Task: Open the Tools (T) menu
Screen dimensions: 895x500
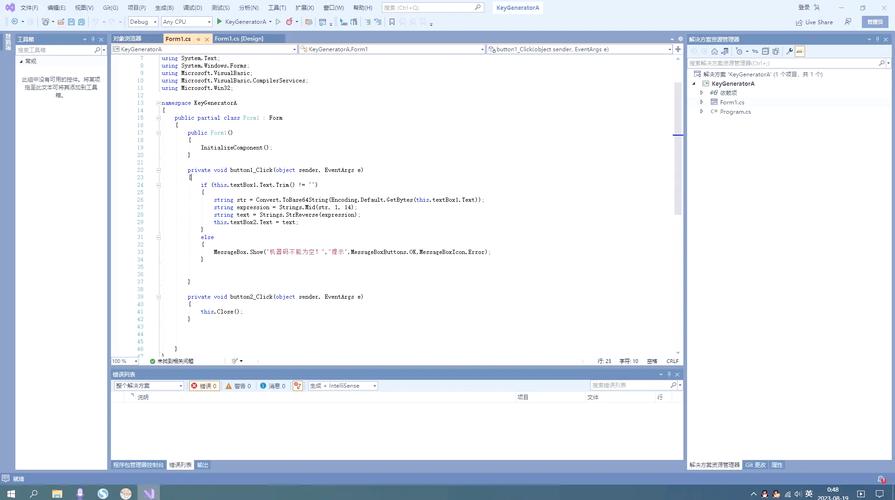Action: [277, 7]
